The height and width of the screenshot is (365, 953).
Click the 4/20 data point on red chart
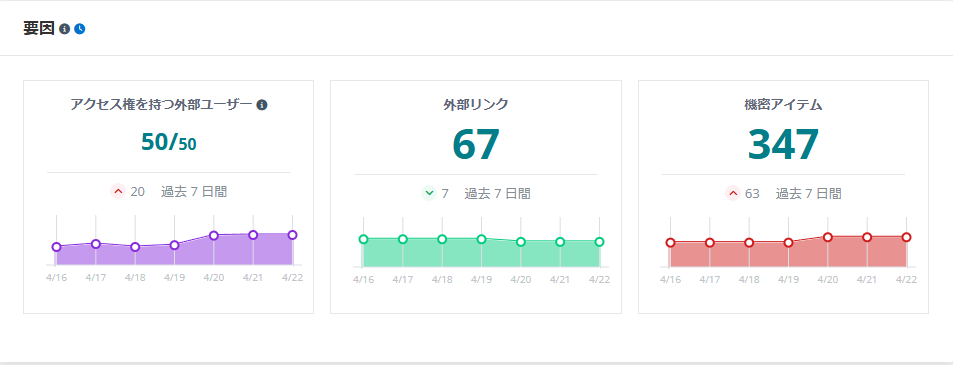(828, 237)
